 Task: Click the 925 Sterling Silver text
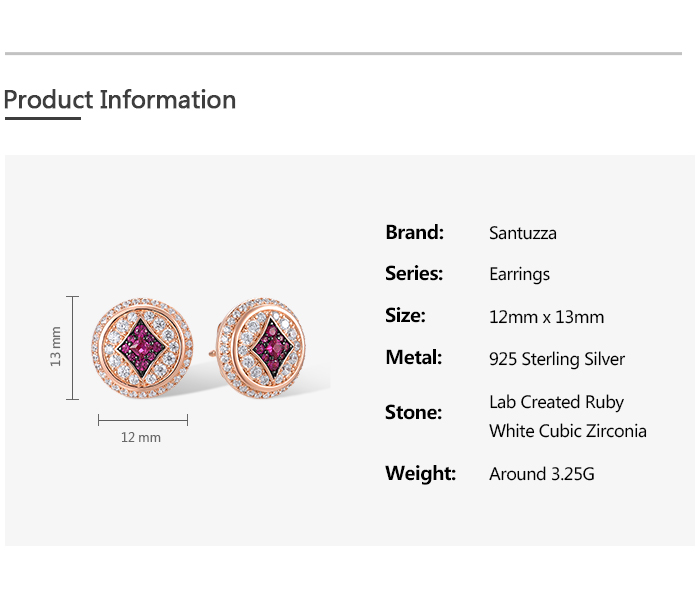coord(557,359)
